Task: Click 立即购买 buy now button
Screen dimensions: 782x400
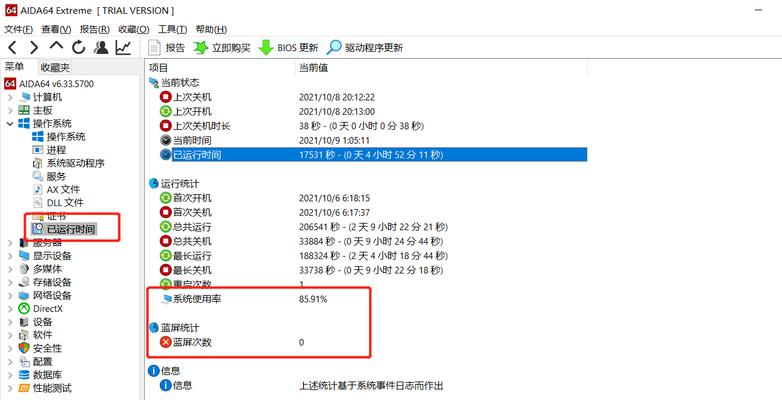Action: [x=222, y=48]
